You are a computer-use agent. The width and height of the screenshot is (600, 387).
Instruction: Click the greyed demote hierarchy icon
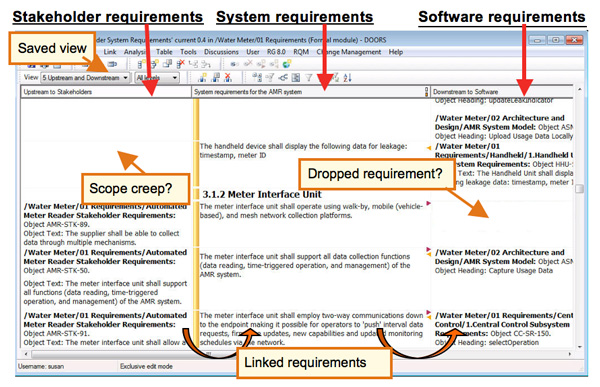pyautogui.click(x=206, y=64)
